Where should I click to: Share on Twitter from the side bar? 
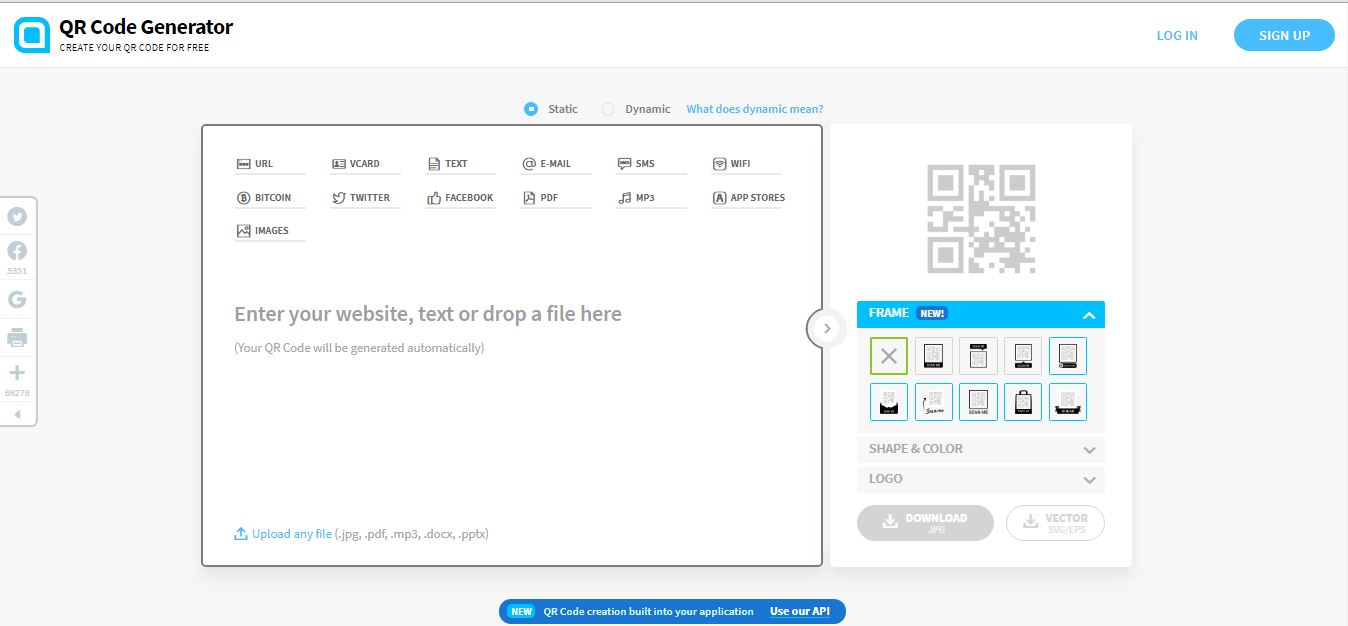point(17,217)
